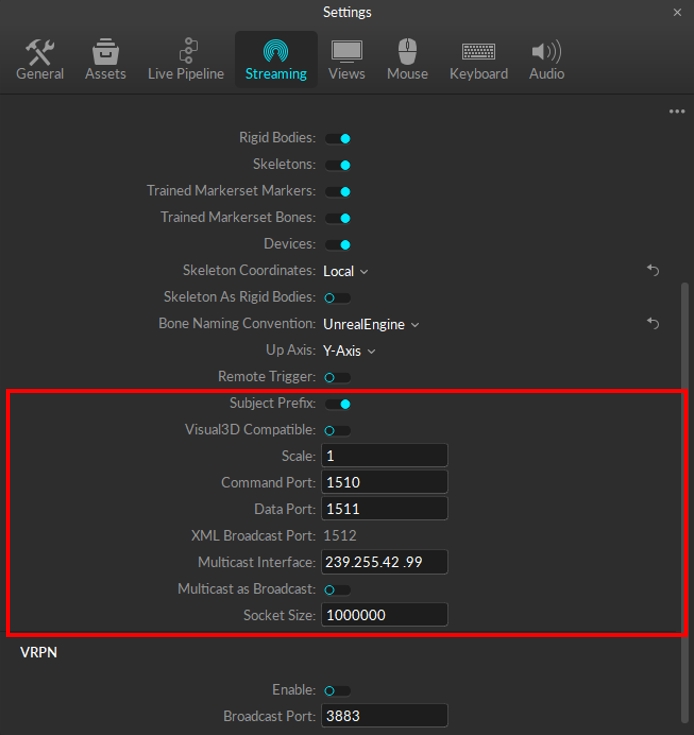Open the Assets settings tab
Image resolution: width=694 pixels, height=735 pixels.
[105, 60]
